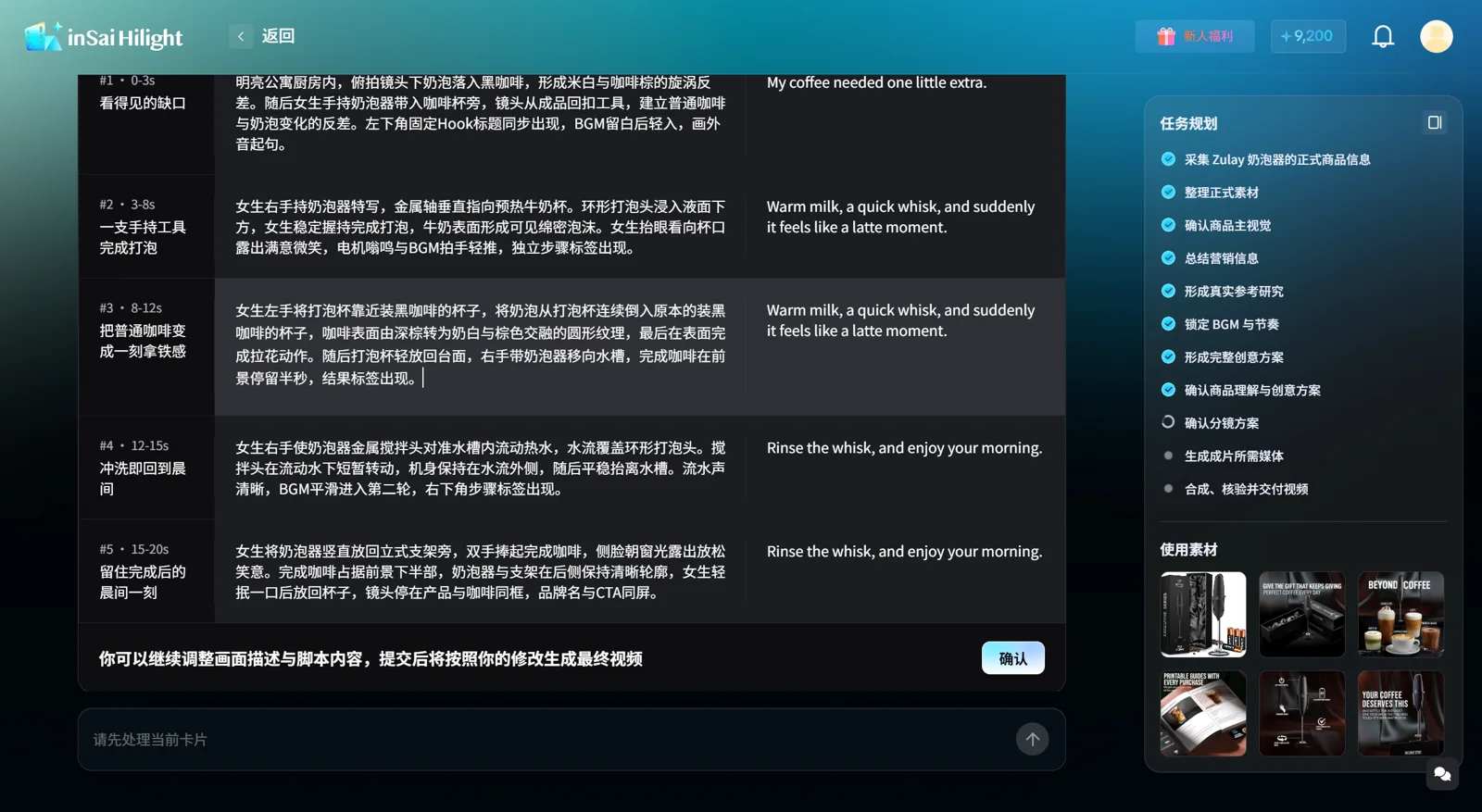The image size is (1482, 812).
Task: Send message with the up-arrow button
Action: point(1032,739)
